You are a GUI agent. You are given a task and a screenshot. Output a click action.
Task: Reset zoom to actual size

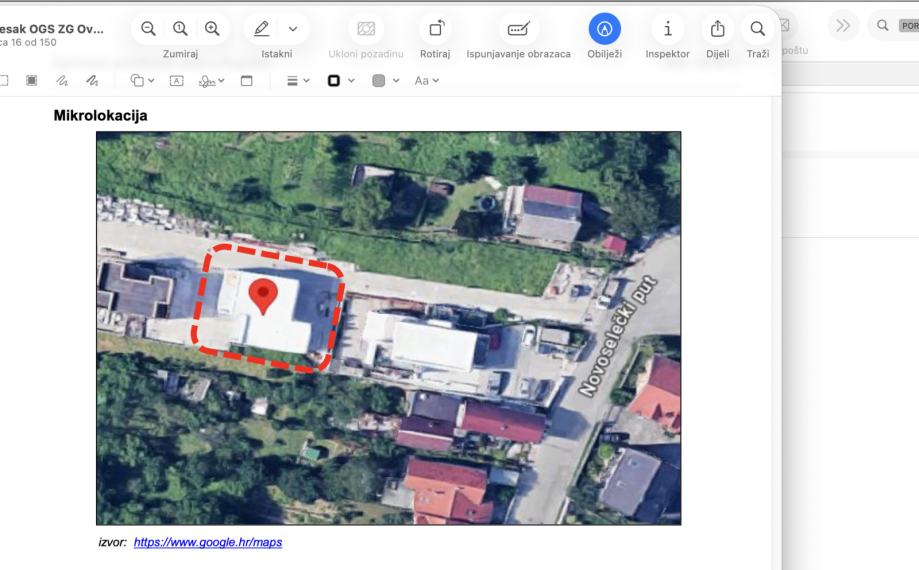[180, 29]
